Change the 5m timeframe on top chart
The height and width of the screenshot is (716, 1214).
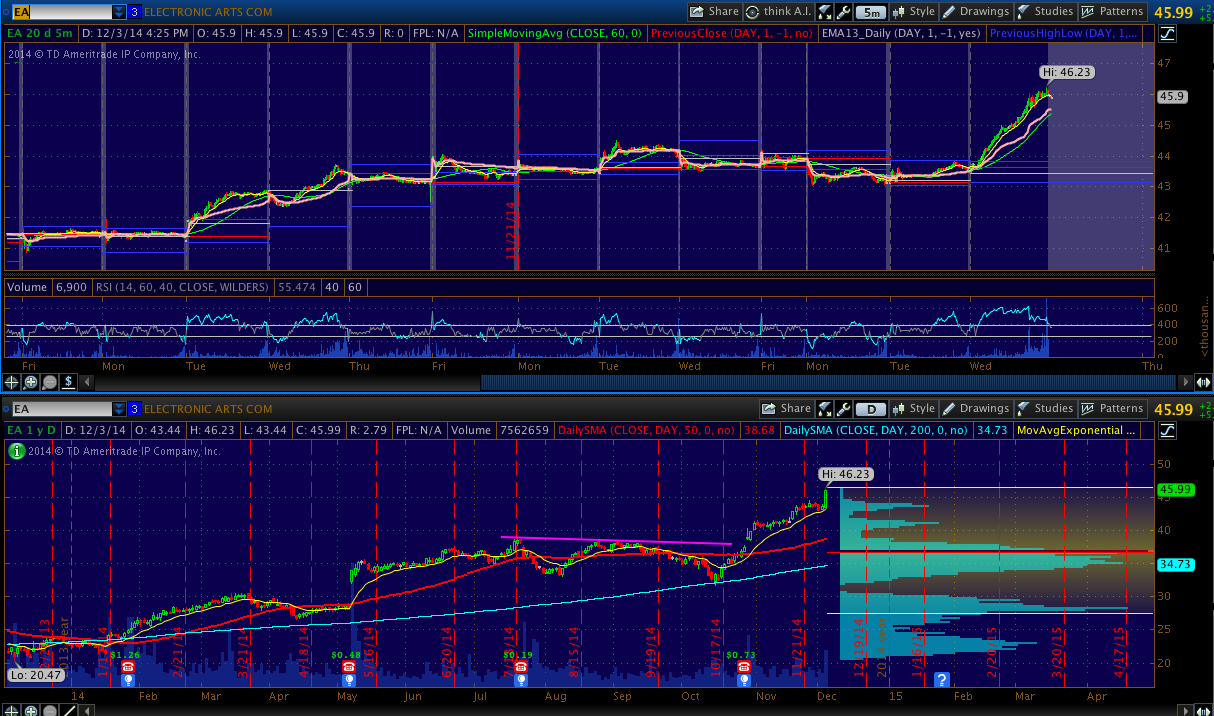click(x=871, y=12)
